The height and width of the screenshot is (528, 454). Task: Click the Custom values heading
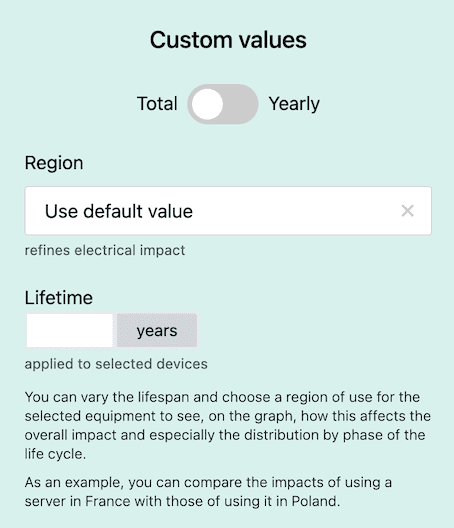coord(228,40)
